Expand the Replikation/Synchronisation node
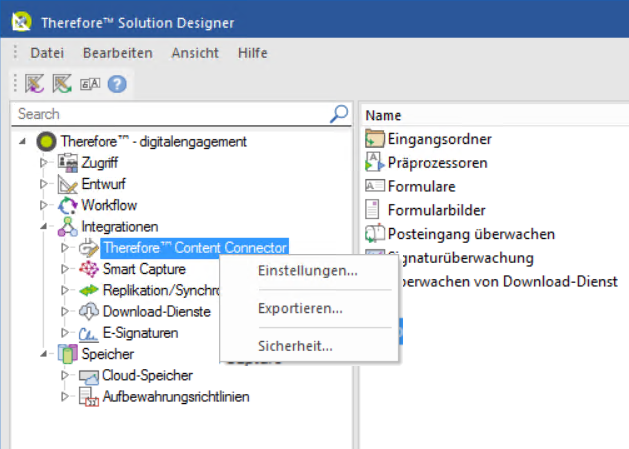Screen dimensions: 629x449 pos(64,290)
